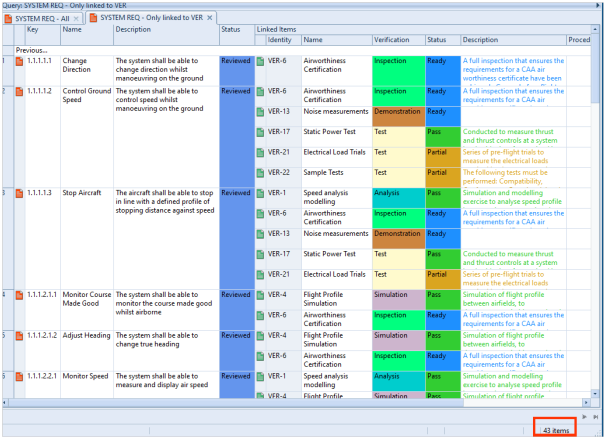Viewport: 606px width, 439px height.
Task: Sort by requirement Name column header
Action: (87, 35)
